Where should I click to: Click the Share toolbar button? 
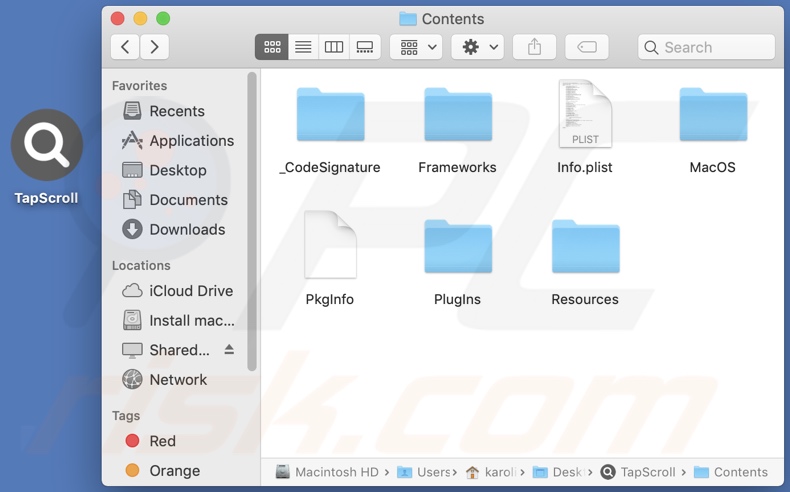534,47
